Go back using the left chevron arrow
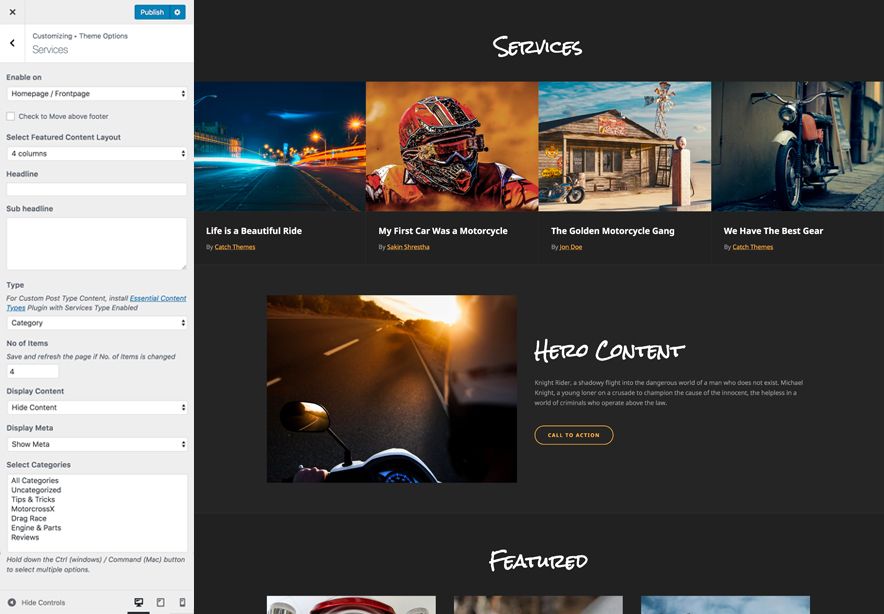The width and height of the screenshot is (884, 614). point(12,43)
